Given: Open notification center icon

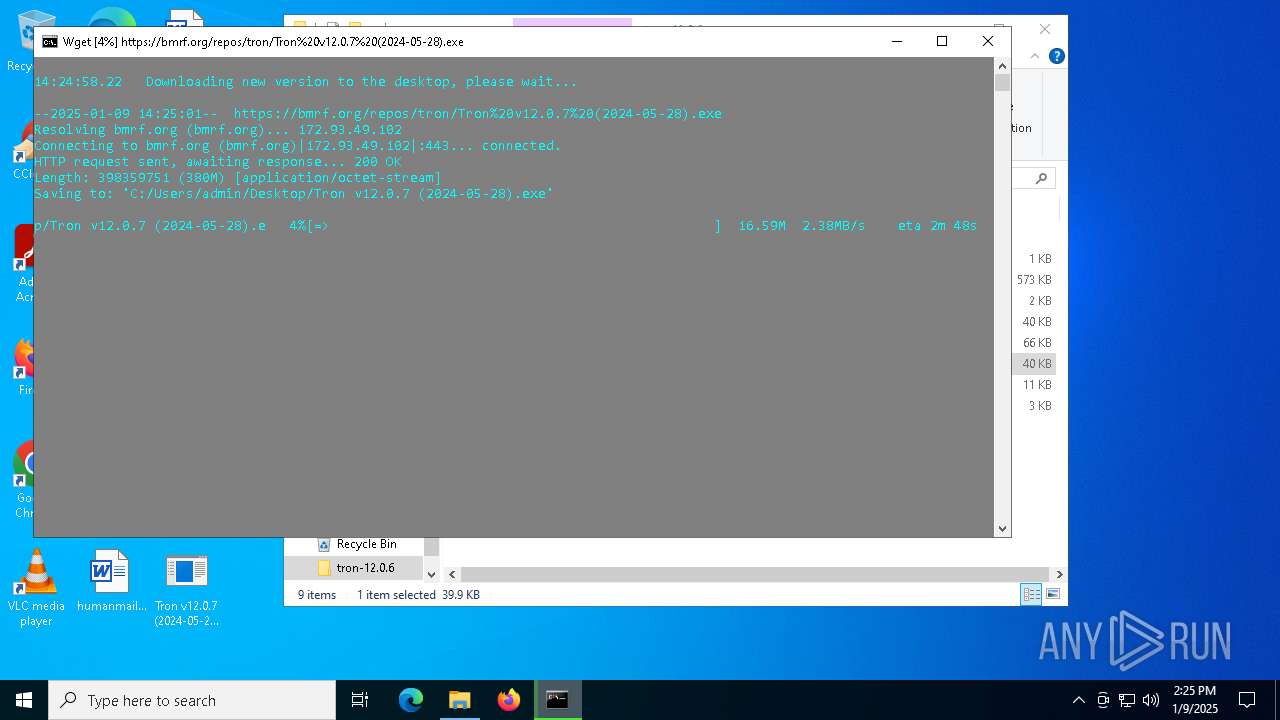Looking at the screenshot, I should 1247,700.
